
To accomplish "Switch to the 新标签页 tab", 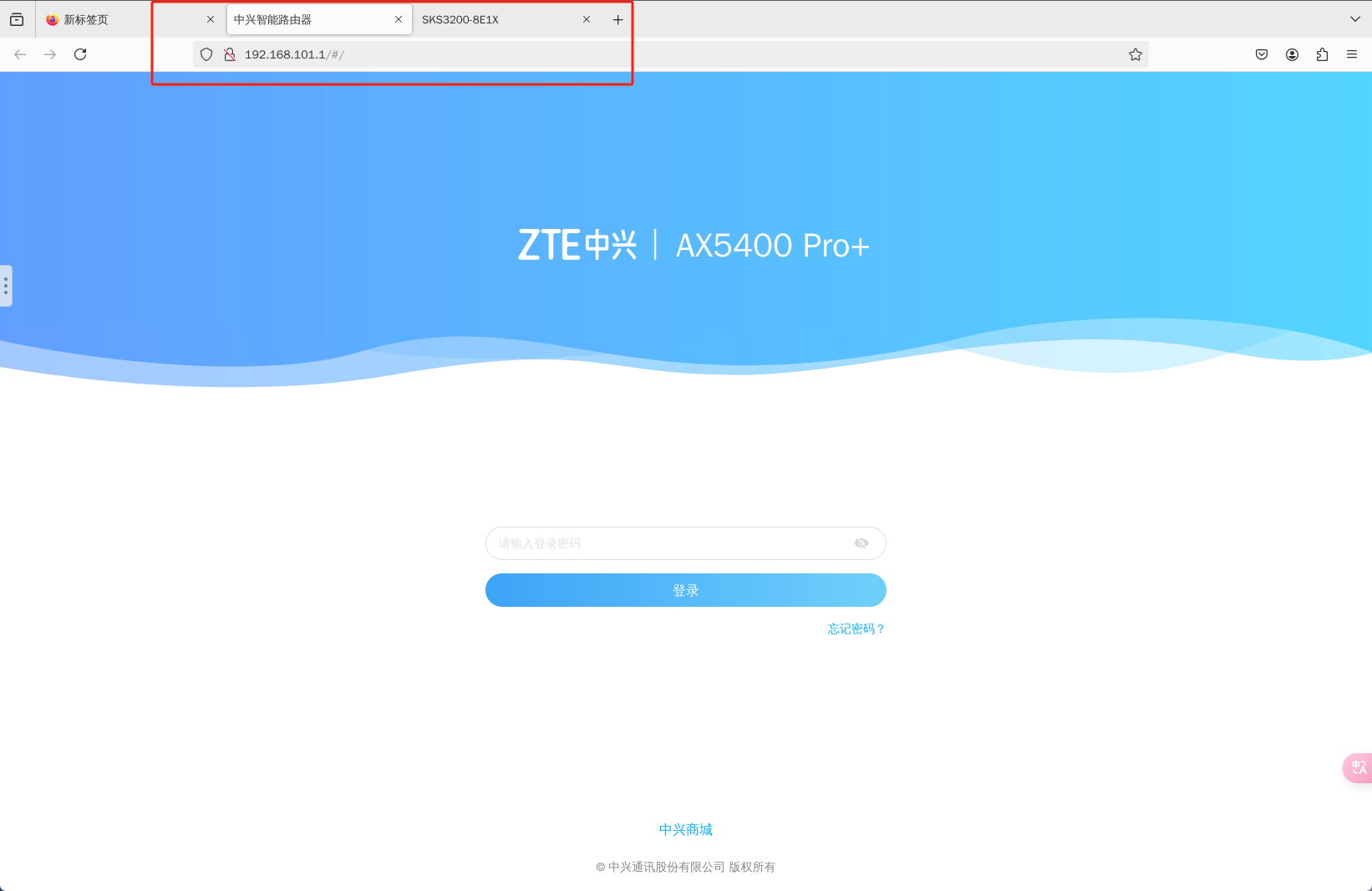I will pos(130,19).
